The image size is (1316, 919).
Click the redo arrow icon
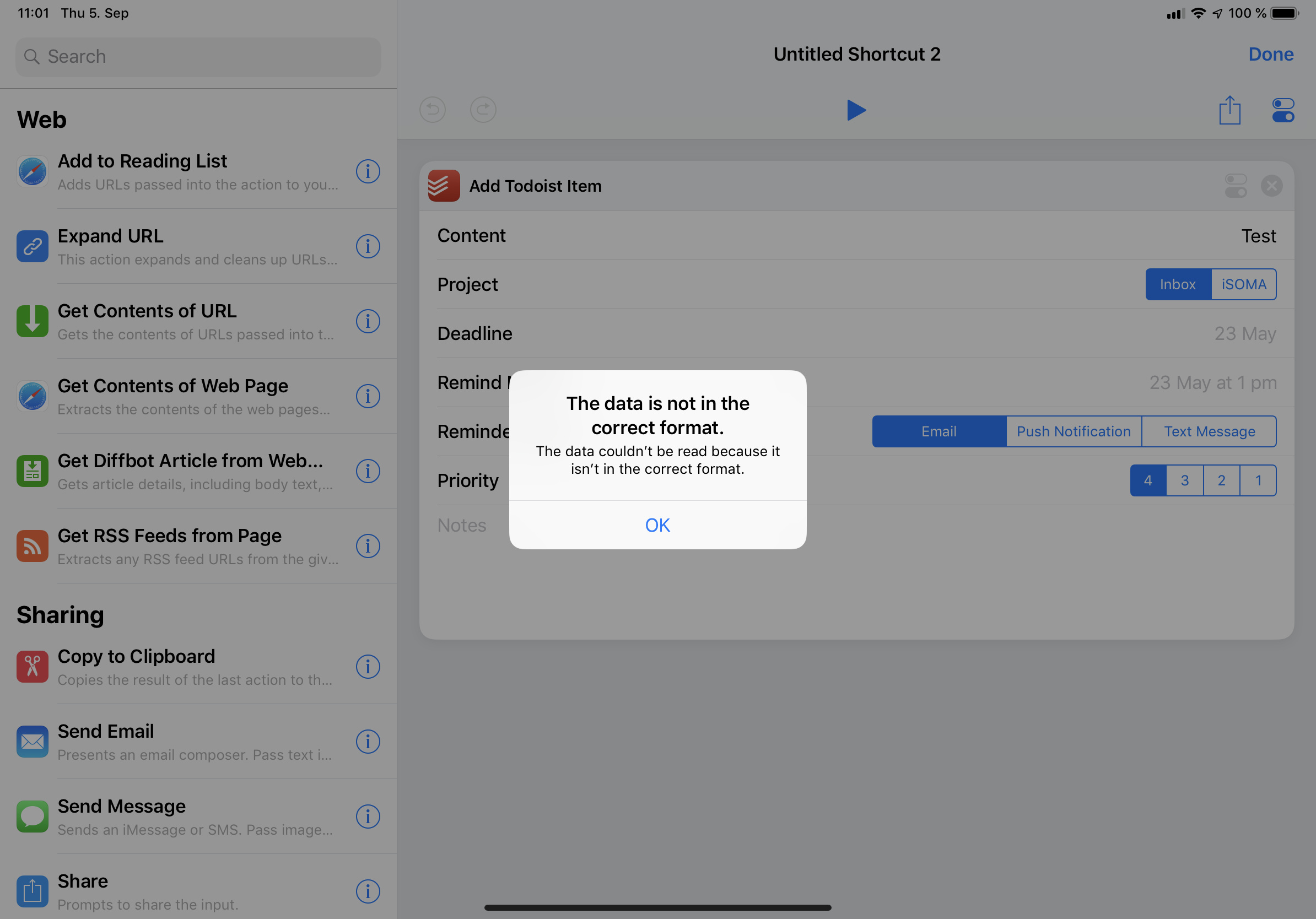click(x=483, y=110)
